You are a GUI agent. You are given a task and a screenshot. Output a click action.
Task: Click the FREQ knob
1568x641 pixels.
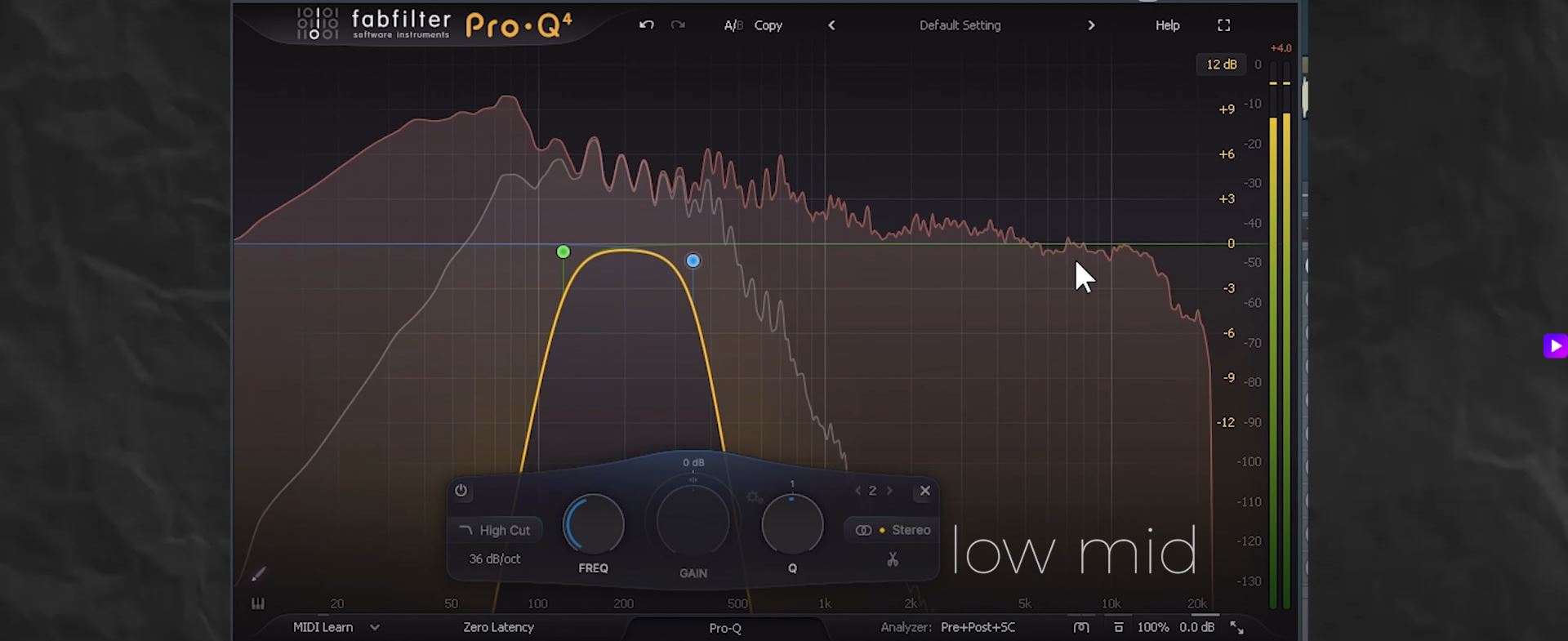[x=594, y=524]
